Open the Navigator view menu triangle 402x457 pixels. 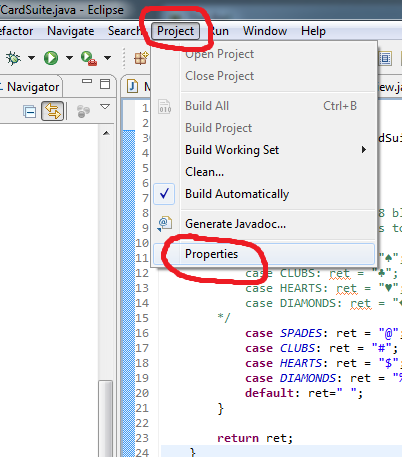coord(105,107)
